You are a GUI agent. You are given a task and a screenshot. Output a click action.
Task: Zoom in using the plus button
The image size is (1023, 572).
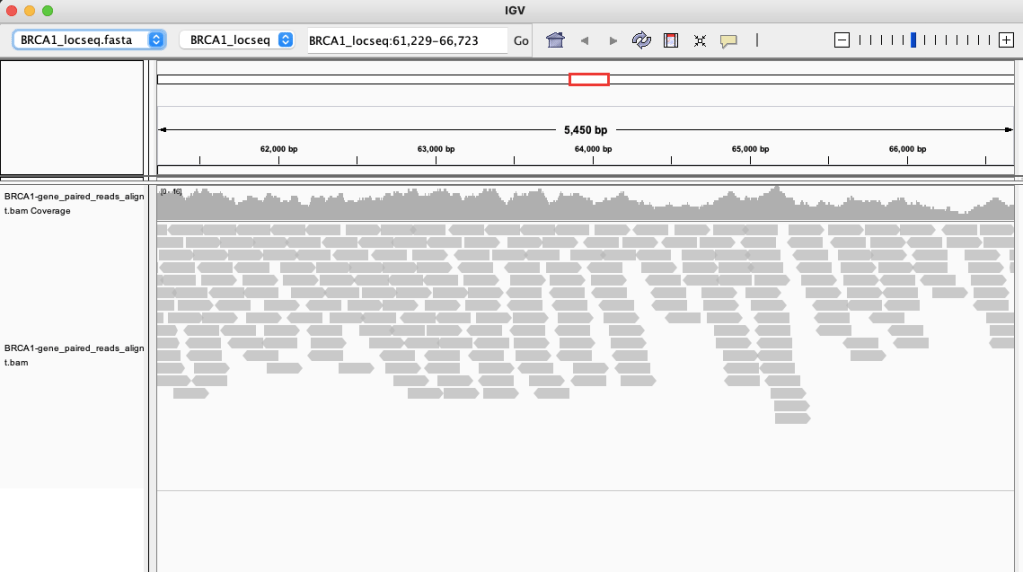tap(1006, 40)
